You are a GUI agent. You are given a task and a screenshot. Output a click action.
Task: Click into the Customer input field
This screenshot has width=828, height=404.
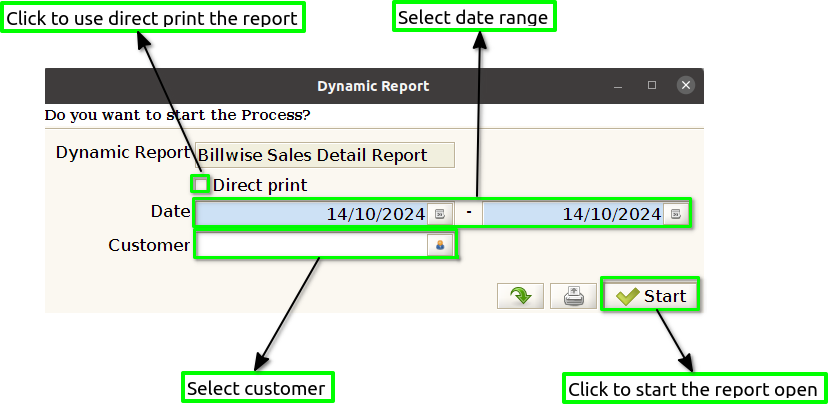312,246
